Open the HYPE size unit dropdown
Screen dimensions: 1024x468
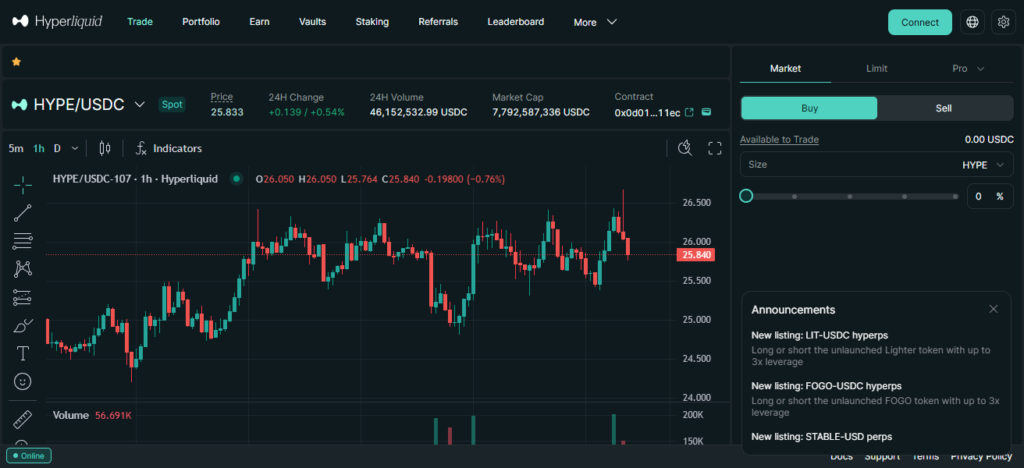[x=986, y=165]
